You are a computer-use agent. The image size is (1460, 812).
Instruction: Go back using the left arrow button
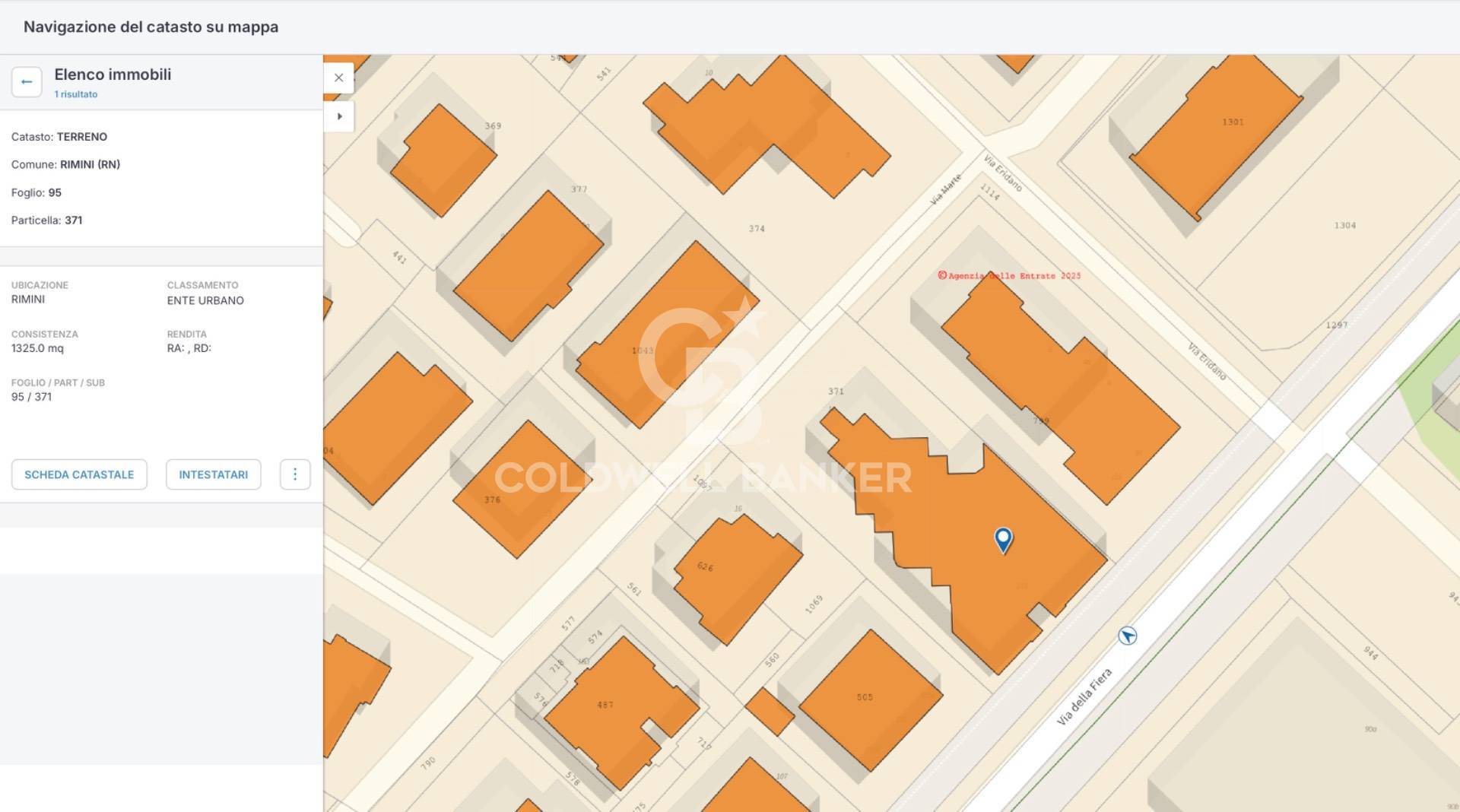pos(27,81)
